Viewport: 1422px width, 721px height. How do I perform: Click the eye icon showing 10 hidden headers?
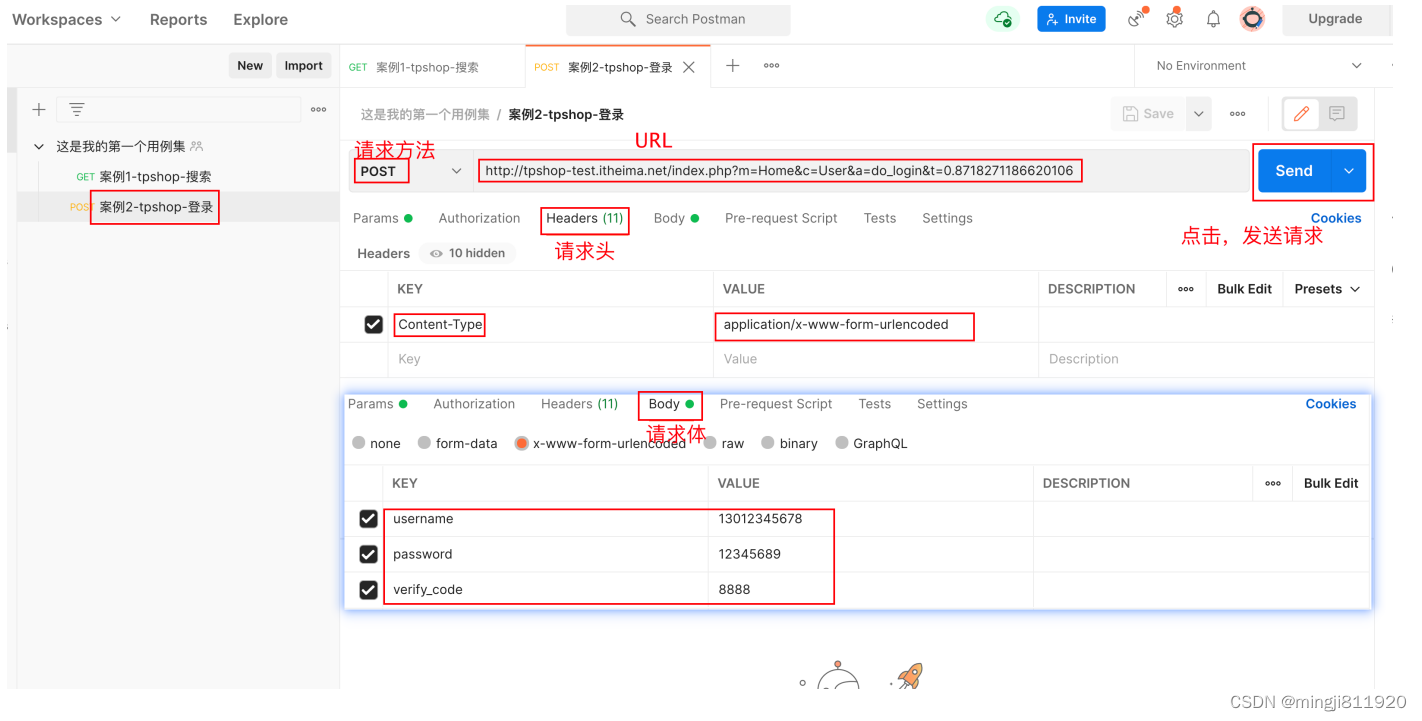click(437, 253)
